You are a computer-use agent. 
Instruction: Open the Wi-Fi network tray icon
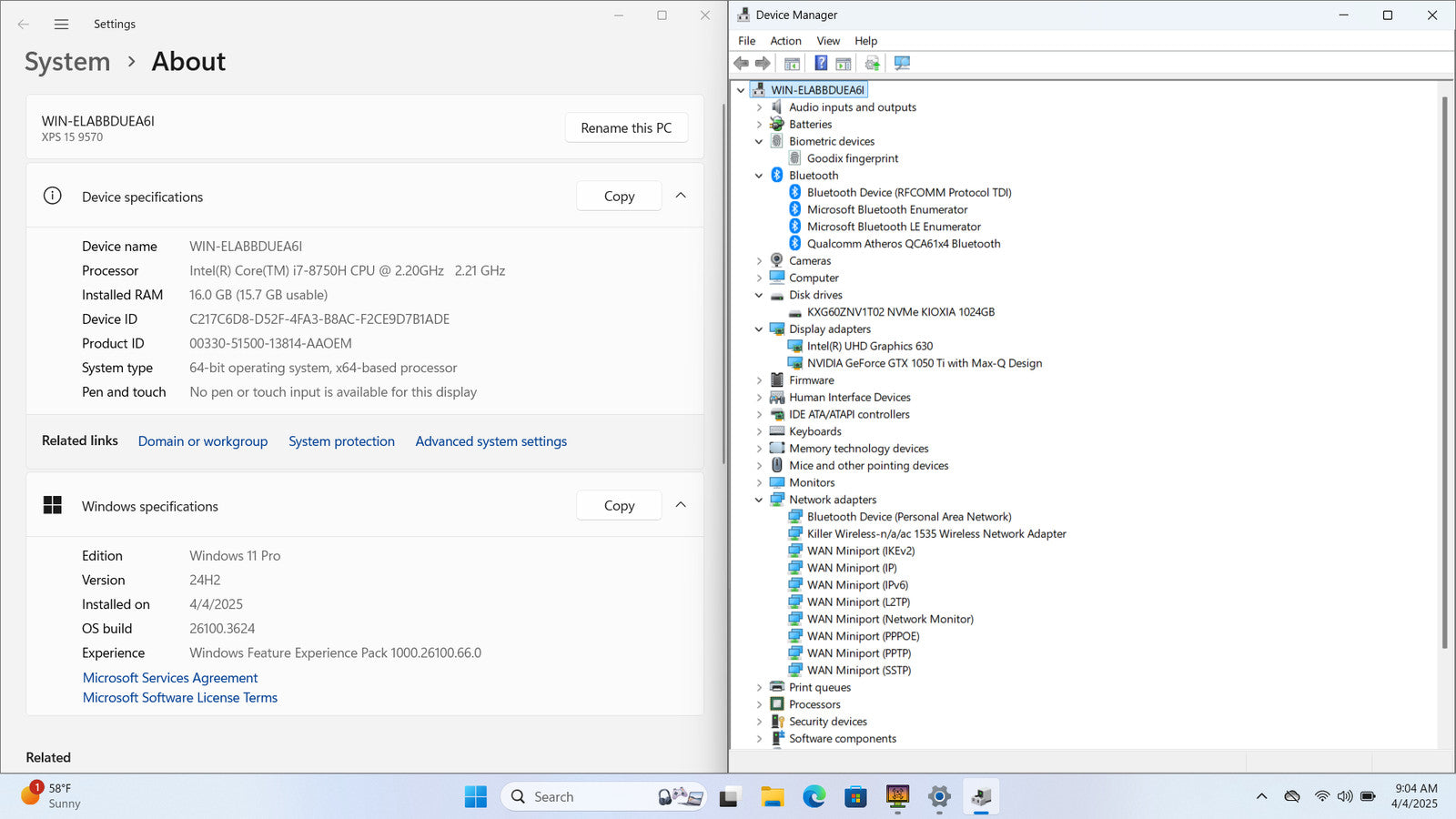[1321, 796]
